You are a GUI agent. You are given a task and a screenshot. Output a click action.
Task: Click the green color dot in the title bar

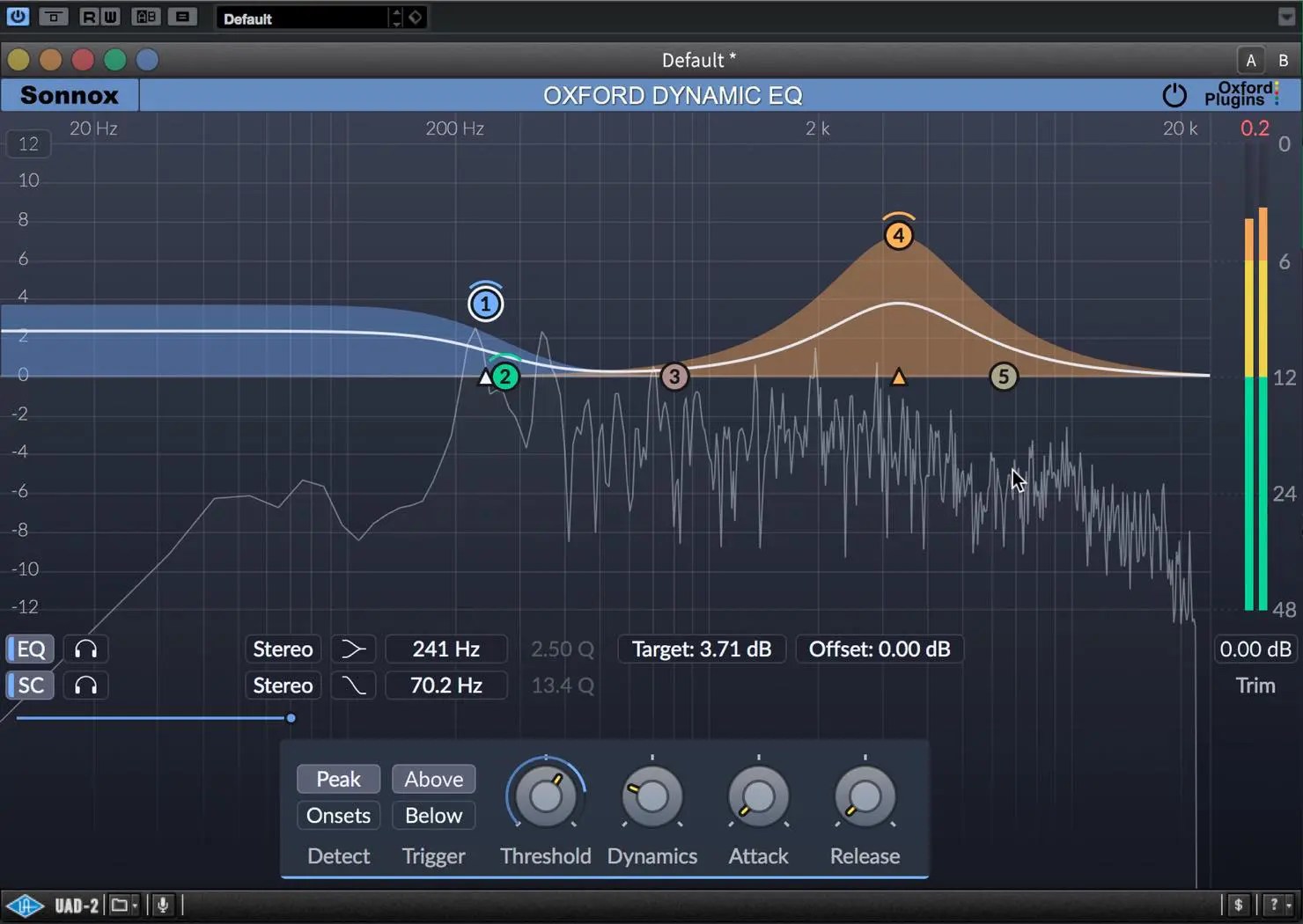tap(115, 59)
